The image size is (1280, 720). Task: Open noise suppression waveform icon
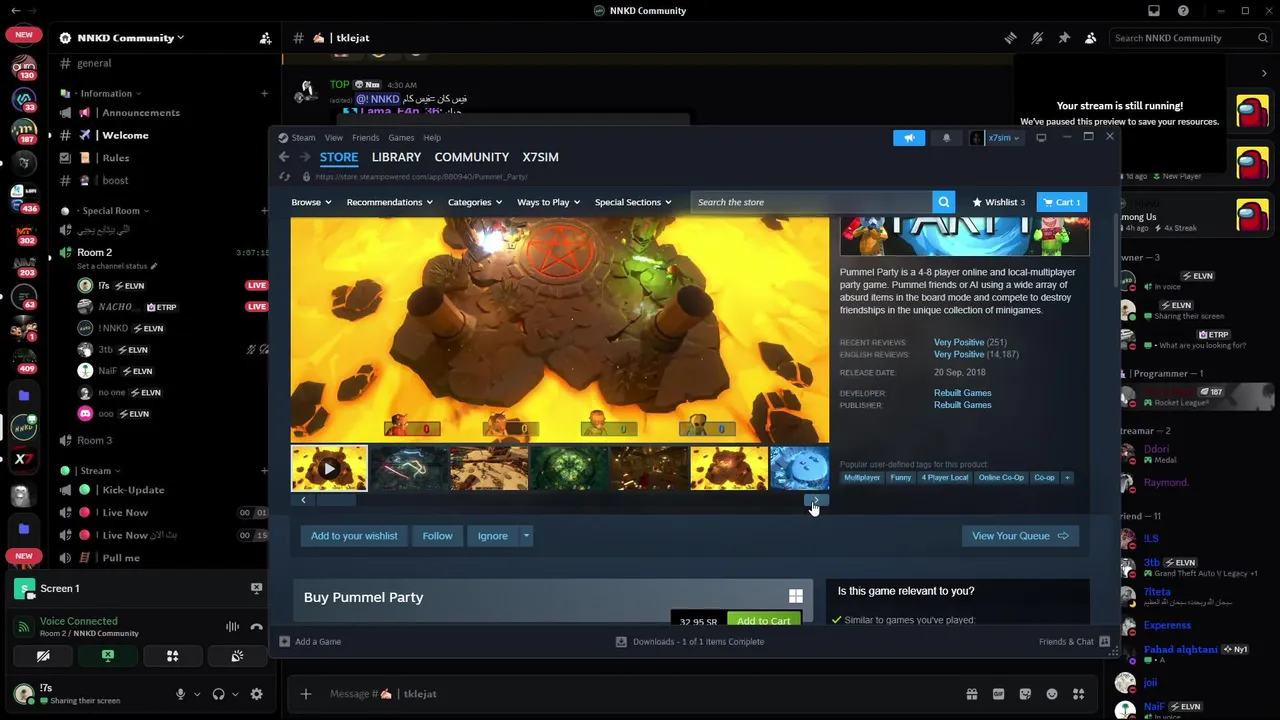click(232, 627)
